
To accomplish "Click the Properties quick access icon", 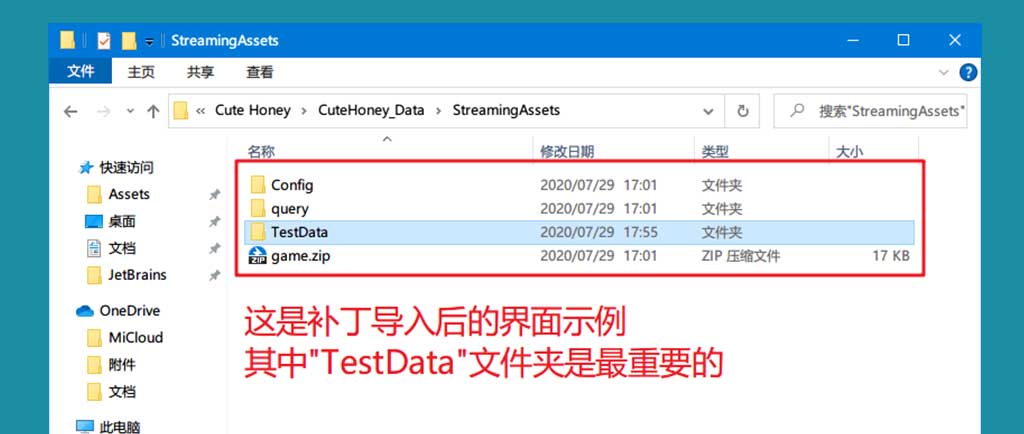I will (103, 40).
